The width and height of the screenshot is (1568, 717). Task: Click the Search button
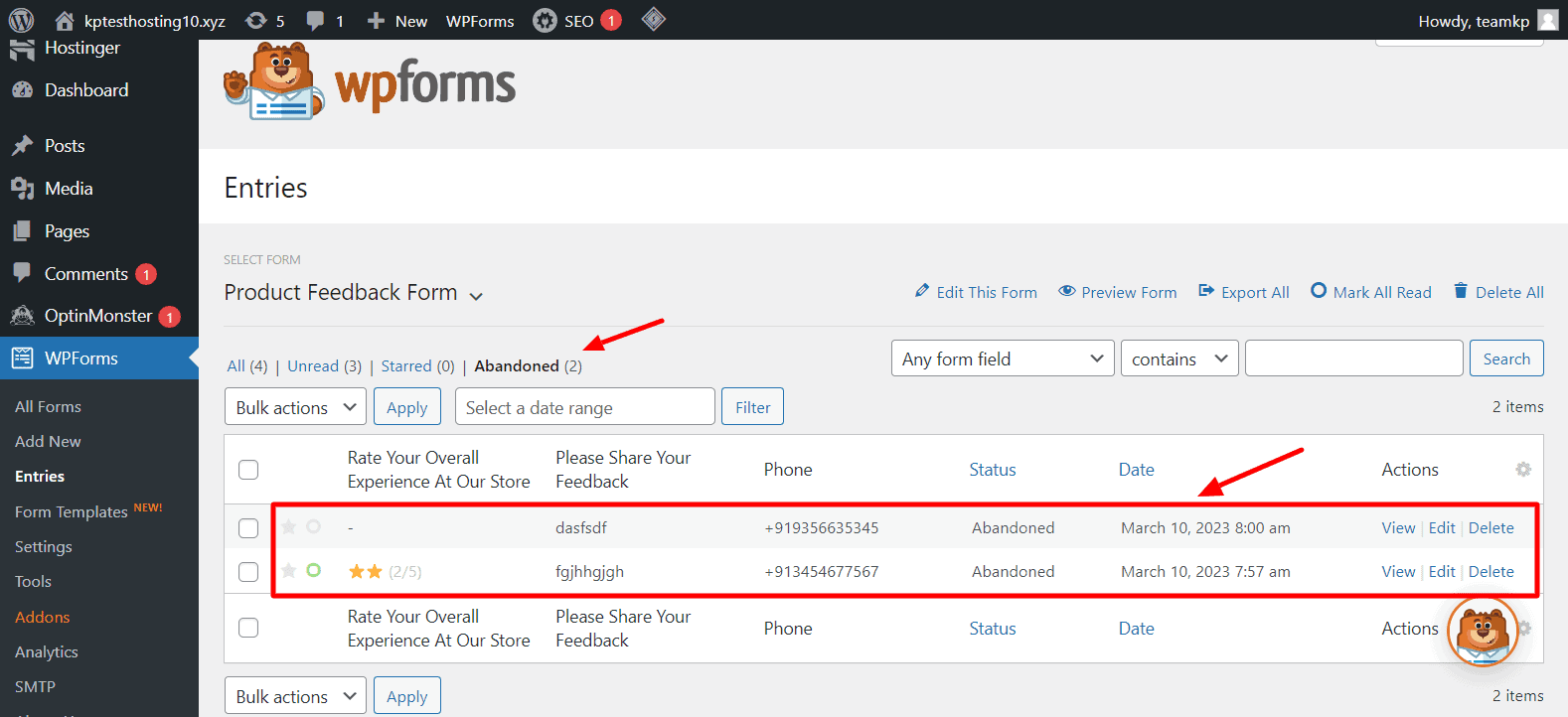1506,358
